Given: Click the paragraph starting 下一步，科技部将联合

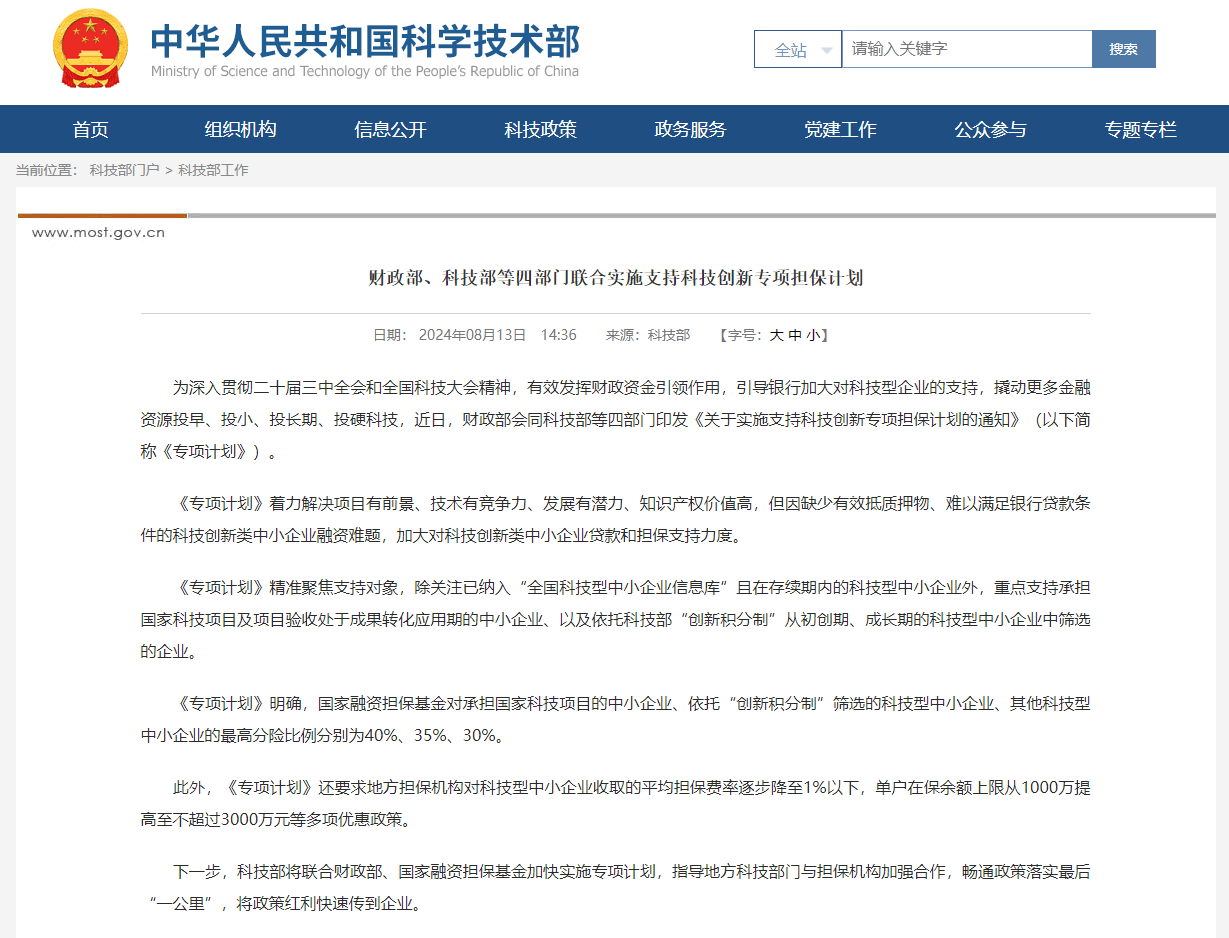Looking at the screenshot, I should pyautogui.click(x=616, y=888).
